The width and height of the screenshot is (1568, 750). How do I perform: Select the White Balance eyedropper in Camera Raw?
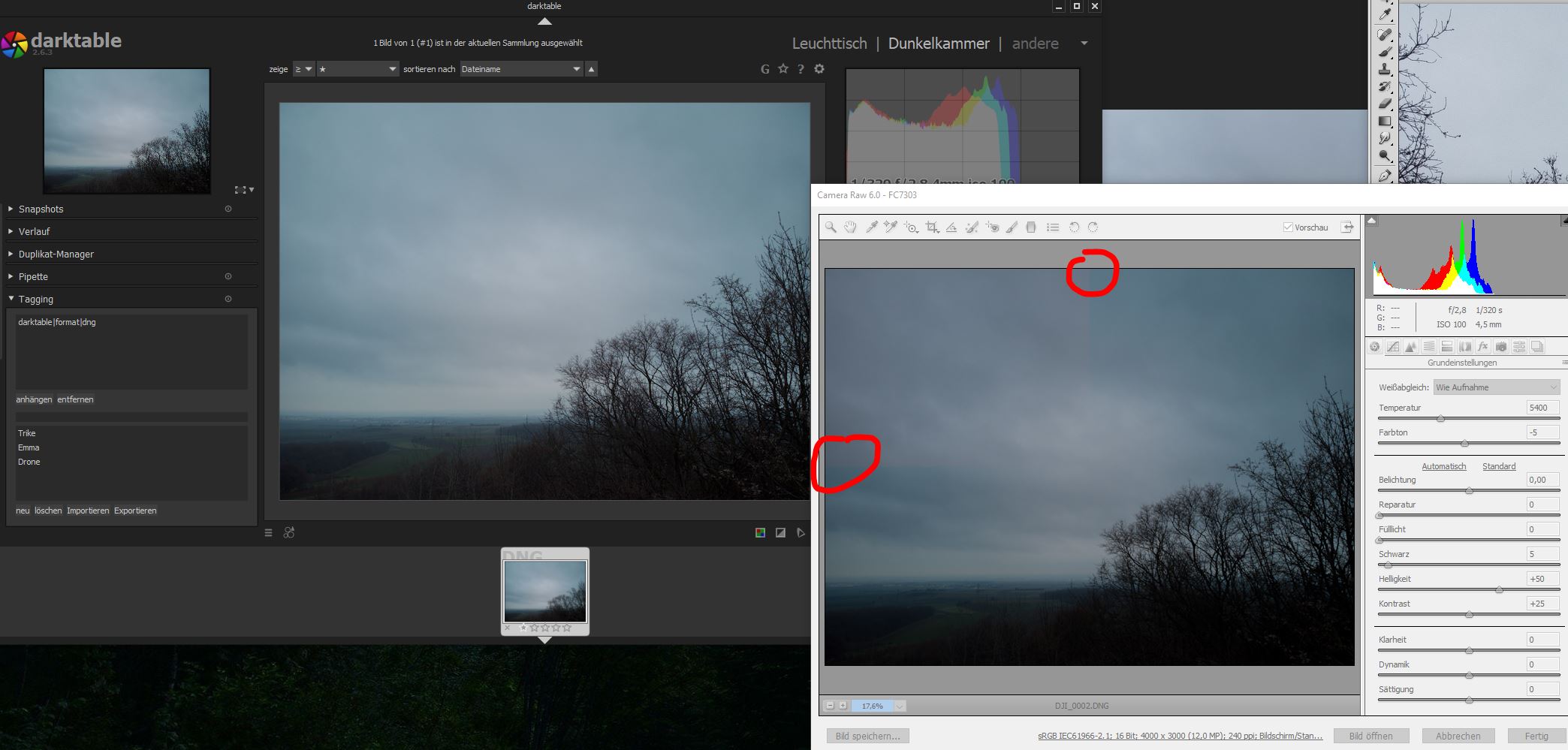click(871, 227)
